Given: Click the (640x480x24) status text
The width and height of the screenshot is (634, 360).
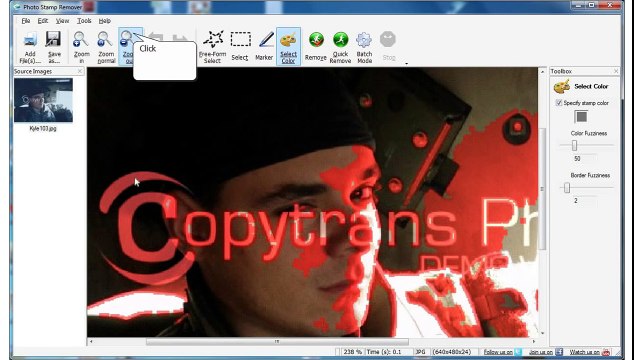Looking at the screenshot, I should (452, 352).
